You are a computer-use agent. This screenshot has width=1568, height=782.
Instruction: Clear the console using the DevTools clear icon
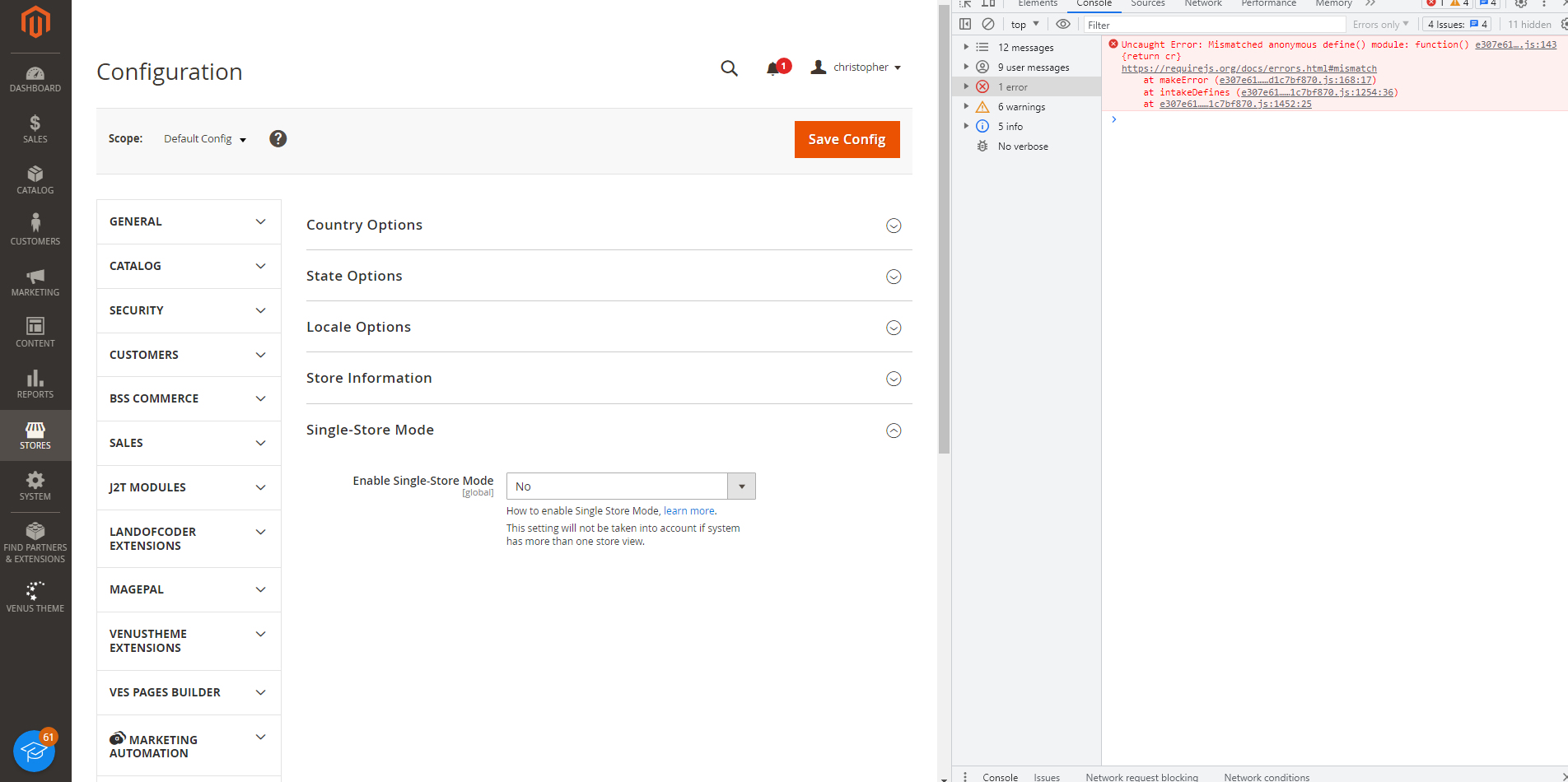[988, 25]
